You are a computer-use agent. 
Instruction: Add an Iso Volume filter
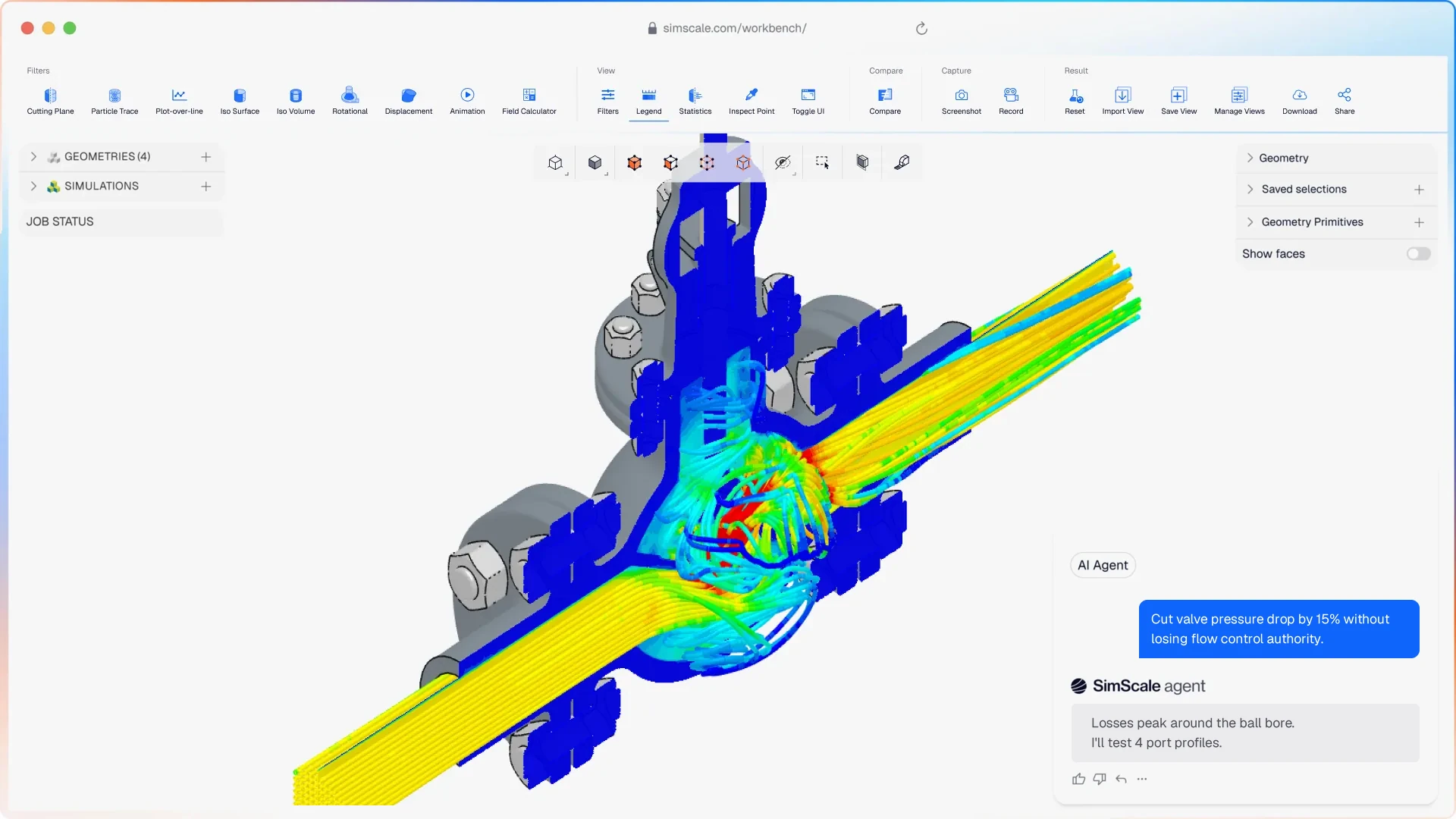[296, 101]
